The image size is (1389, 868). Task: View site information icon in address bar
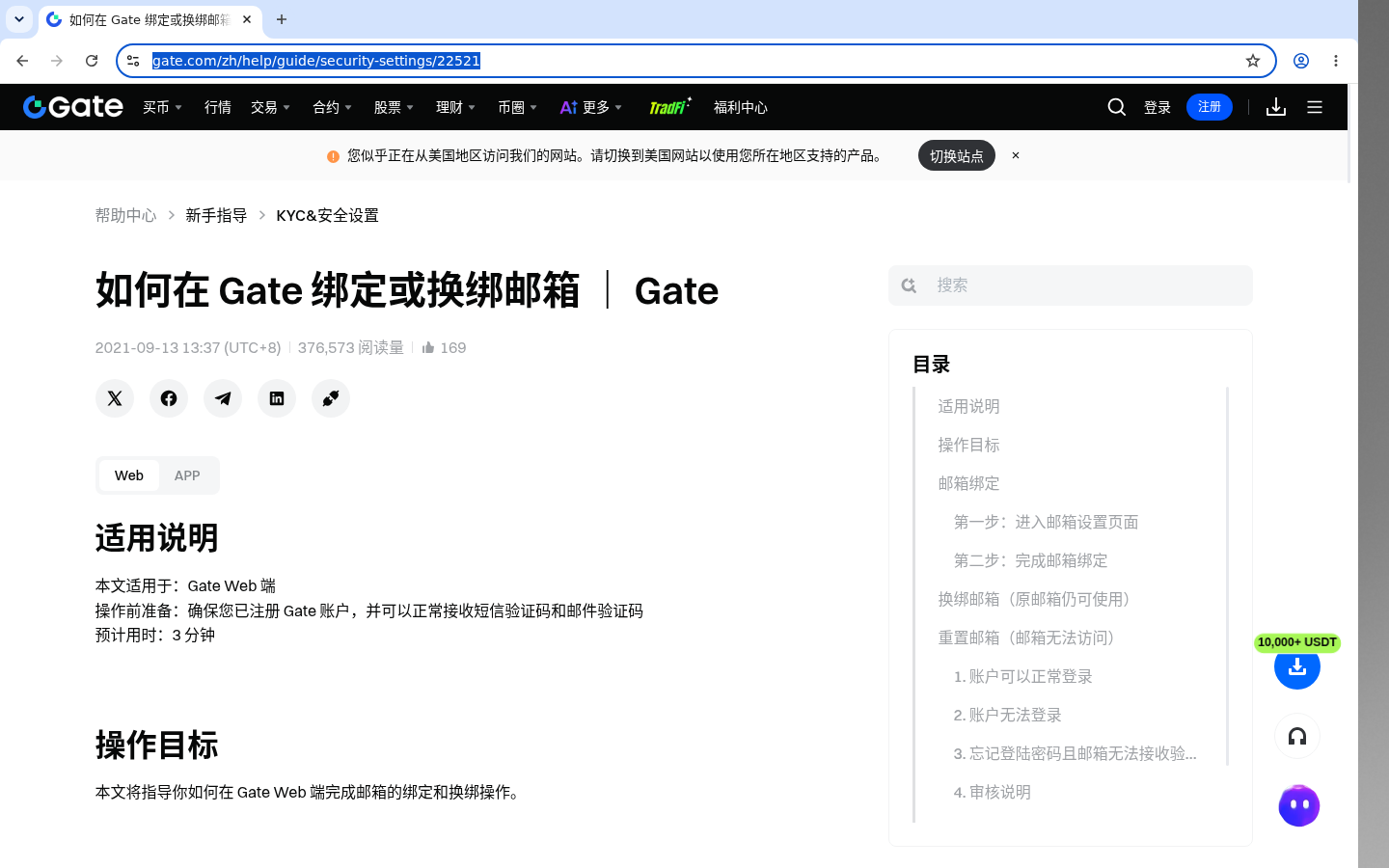click(x=133, y=61)
